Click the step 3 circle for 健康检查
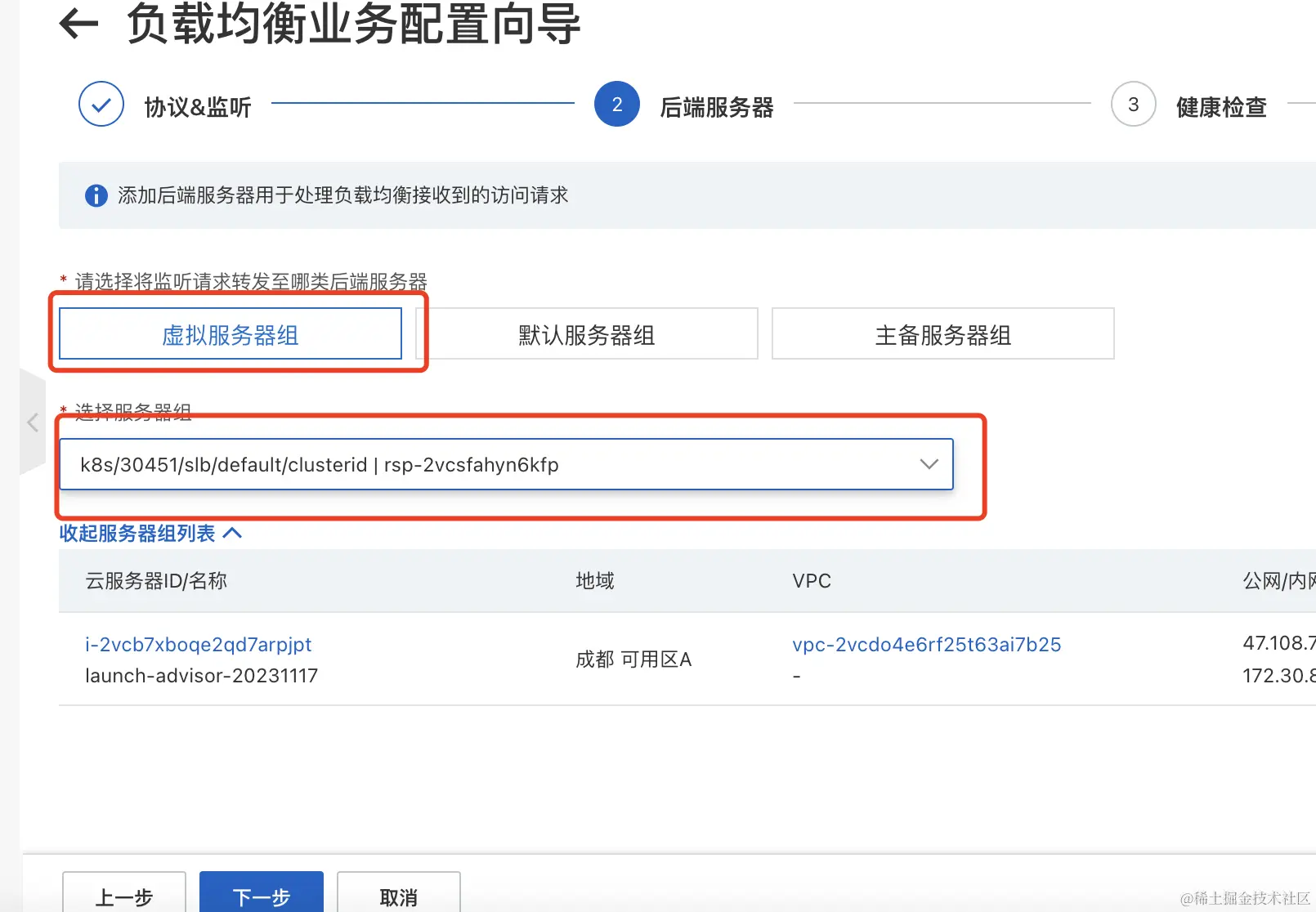The width and height of the screenshot is (1316, 912). click(1133, 105)
